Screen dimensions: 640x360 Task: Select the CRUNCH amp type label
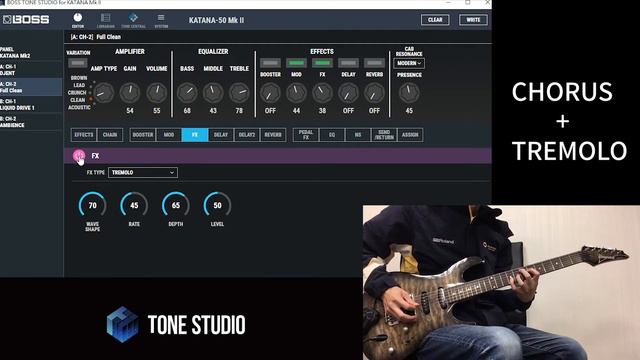77,93
